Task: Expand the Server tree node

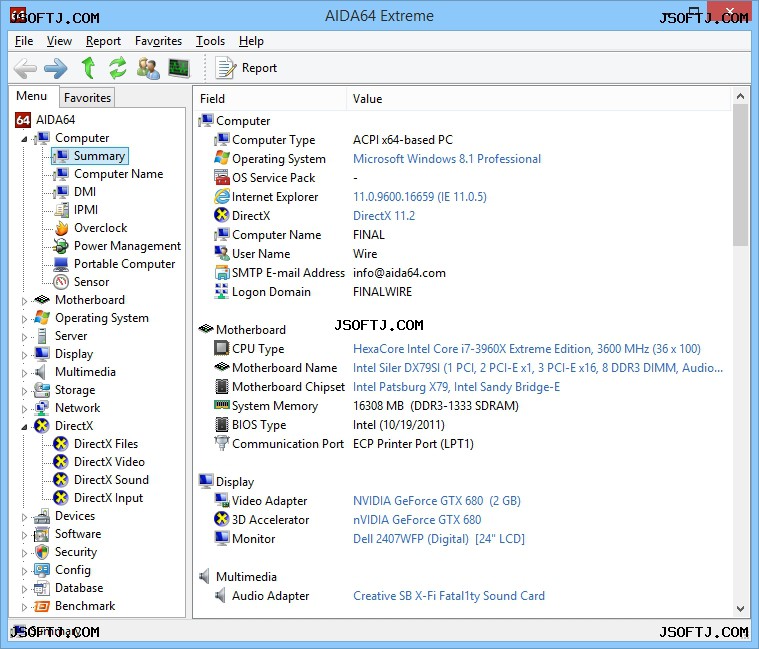Action: tap(24, 337)
